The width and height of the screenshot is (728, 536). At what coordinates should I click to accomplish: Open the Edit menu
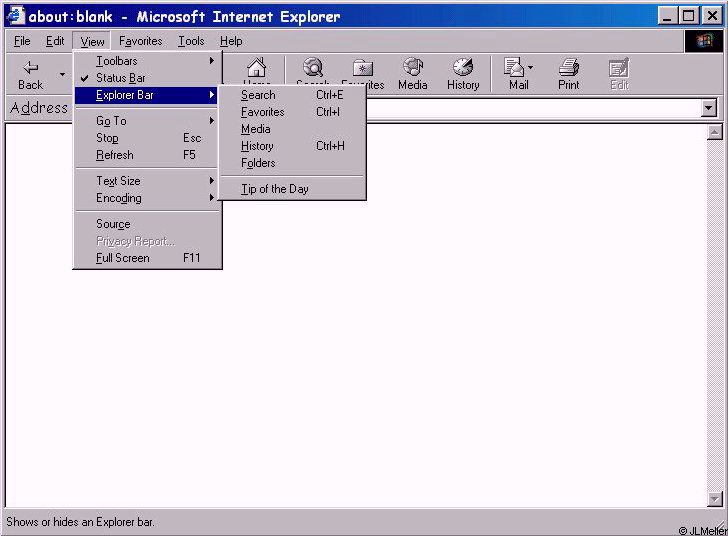[x=55, y=41]
